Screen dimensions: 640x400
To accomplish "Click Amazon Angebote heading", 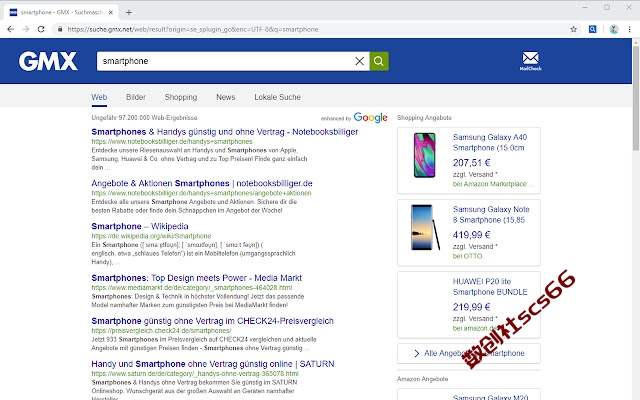I will click(x=422, y=379).
